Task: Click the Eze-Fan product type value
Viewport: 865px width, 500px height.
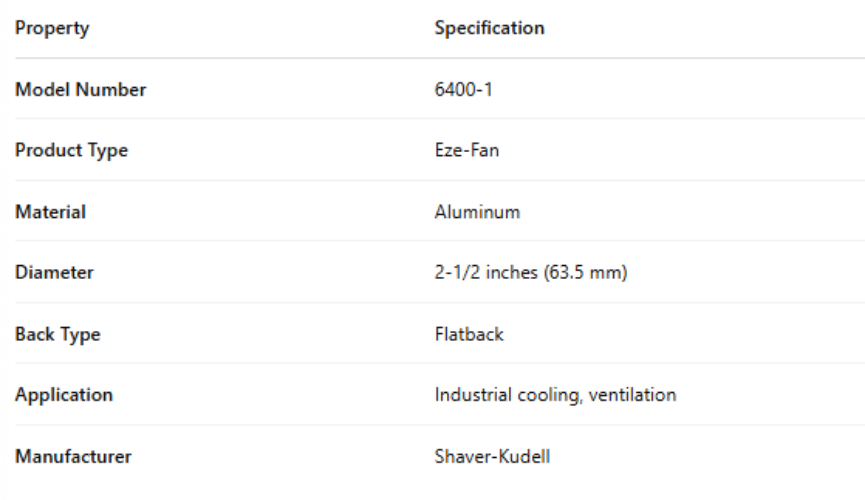Action: pyautogui.click(x=467, y=151)
